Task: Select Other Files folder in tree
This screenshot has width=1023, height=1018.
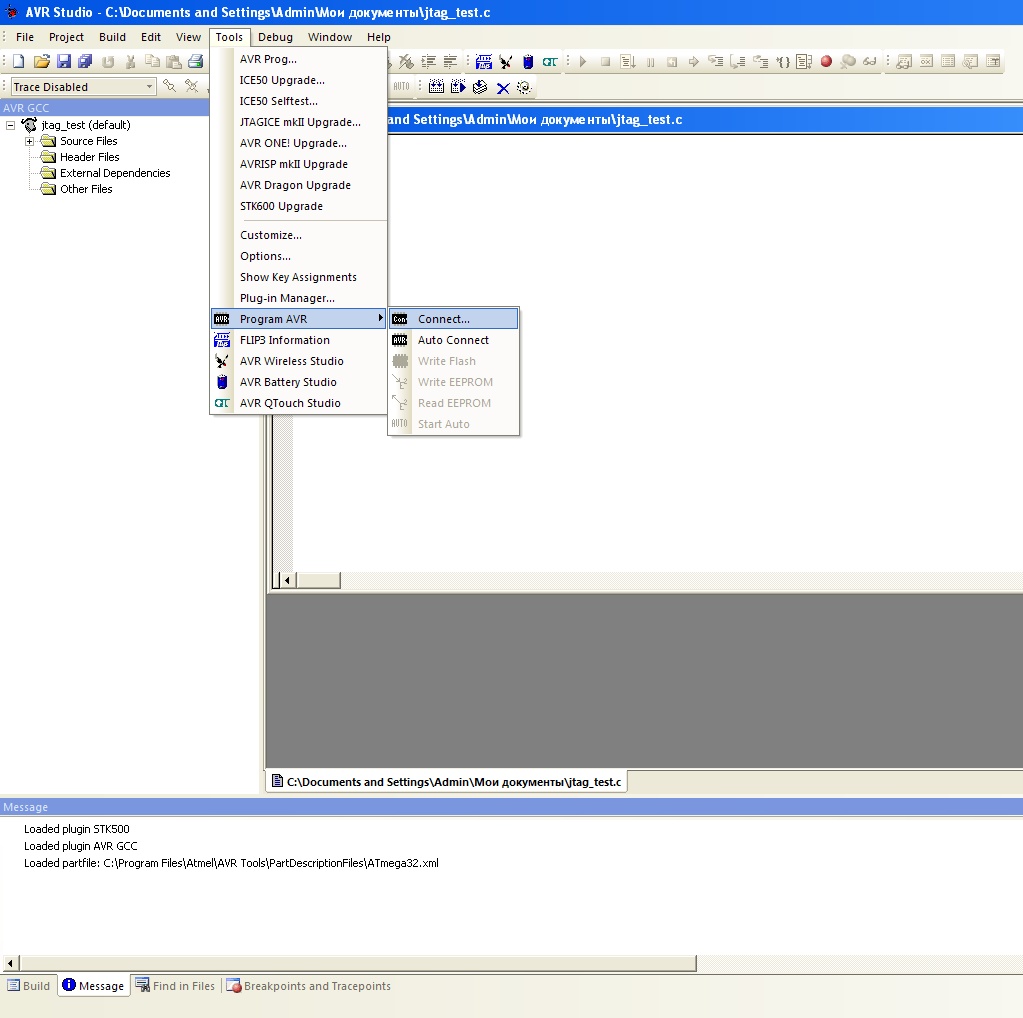Action: (86, 189)
